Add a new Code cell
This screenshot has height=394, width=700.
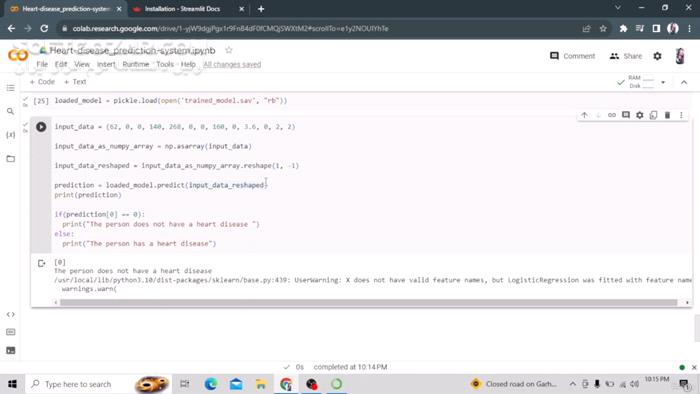point(42,82)
